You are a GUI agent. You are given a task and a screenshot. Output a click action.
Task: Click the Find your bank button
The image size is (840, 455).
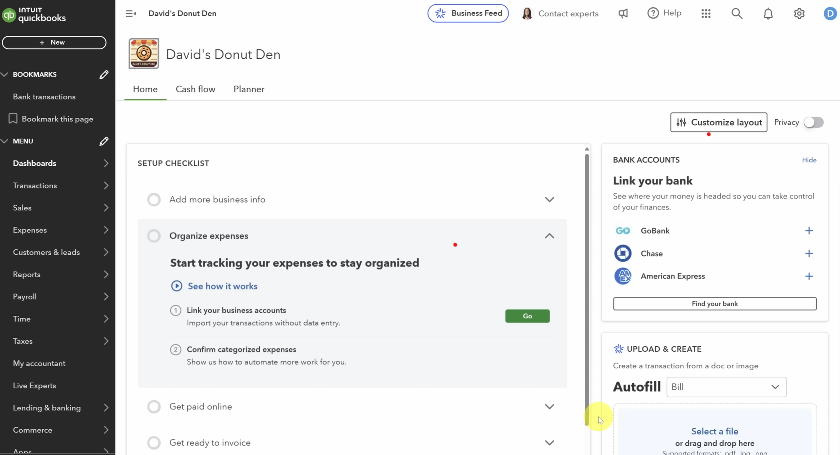(x=715, y=304)
